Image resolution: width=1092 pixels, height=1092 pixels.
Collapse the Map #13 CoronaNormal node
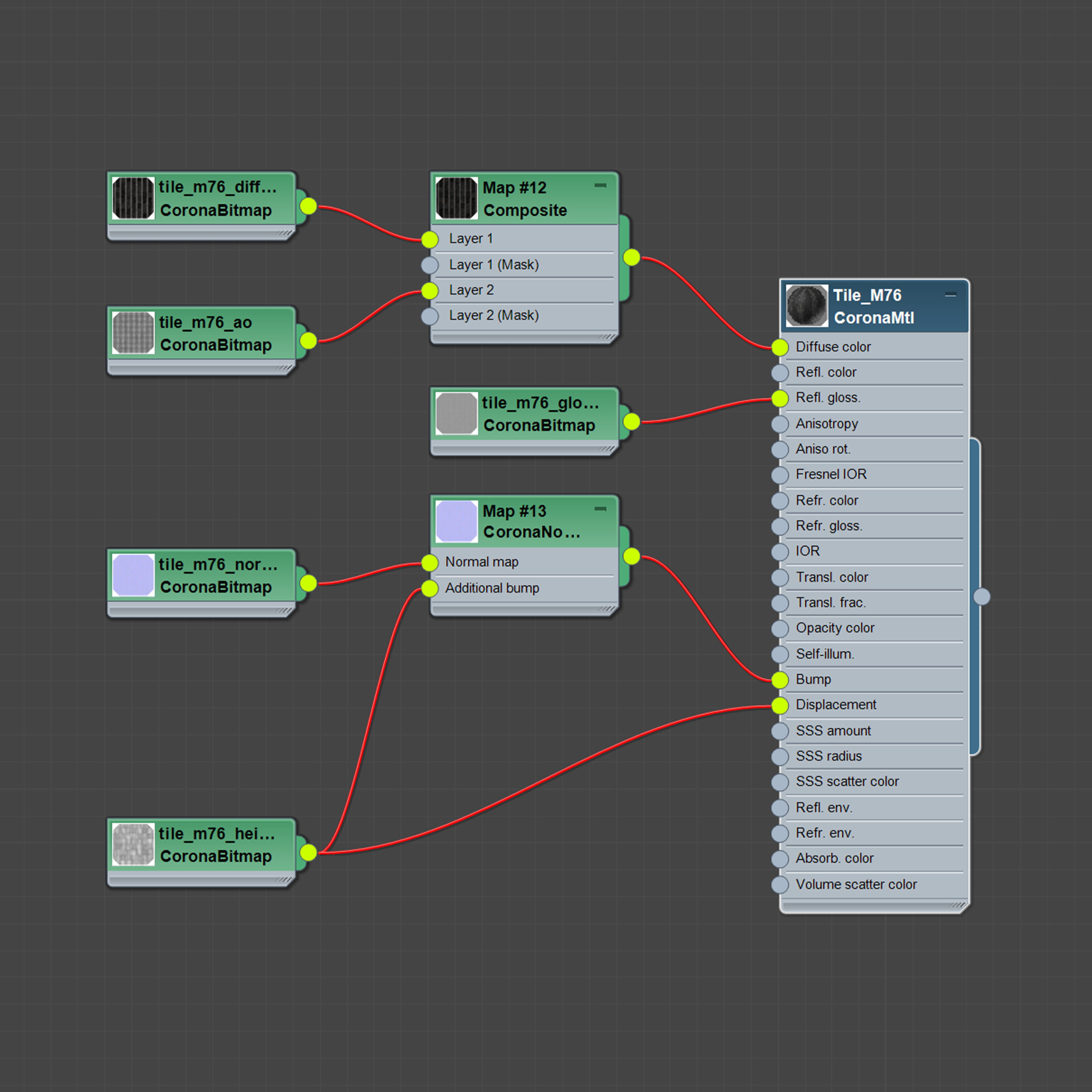[x=600, y=509]
